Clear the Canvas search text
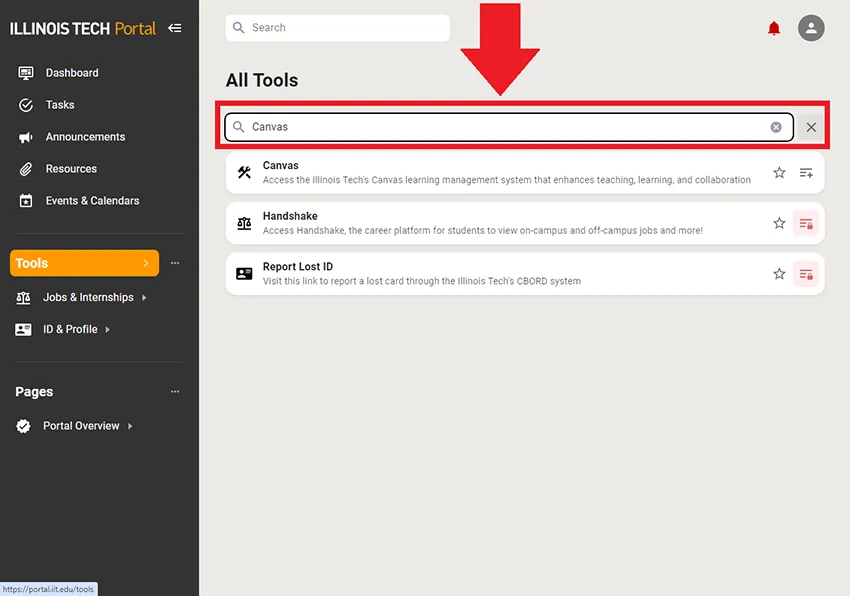850x596 pixels. tap(776, 127)
